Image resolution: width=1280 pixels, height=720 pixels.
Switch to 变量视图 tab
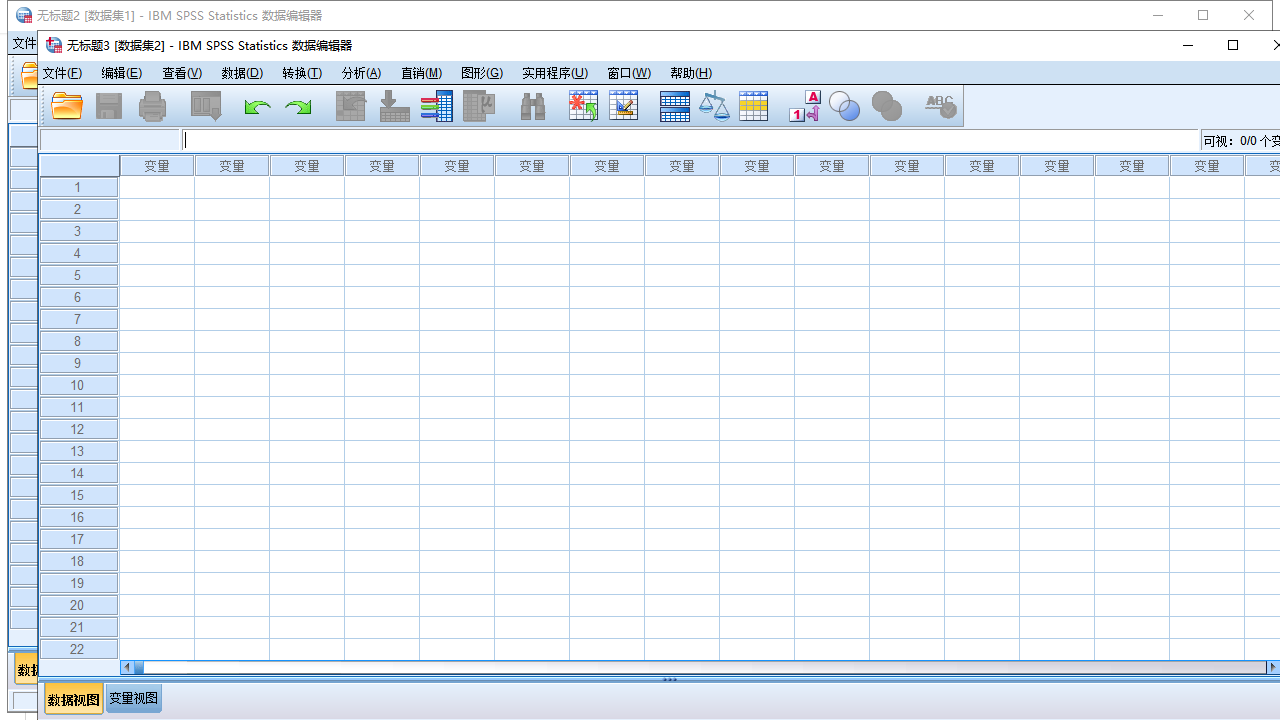point(134,698)
